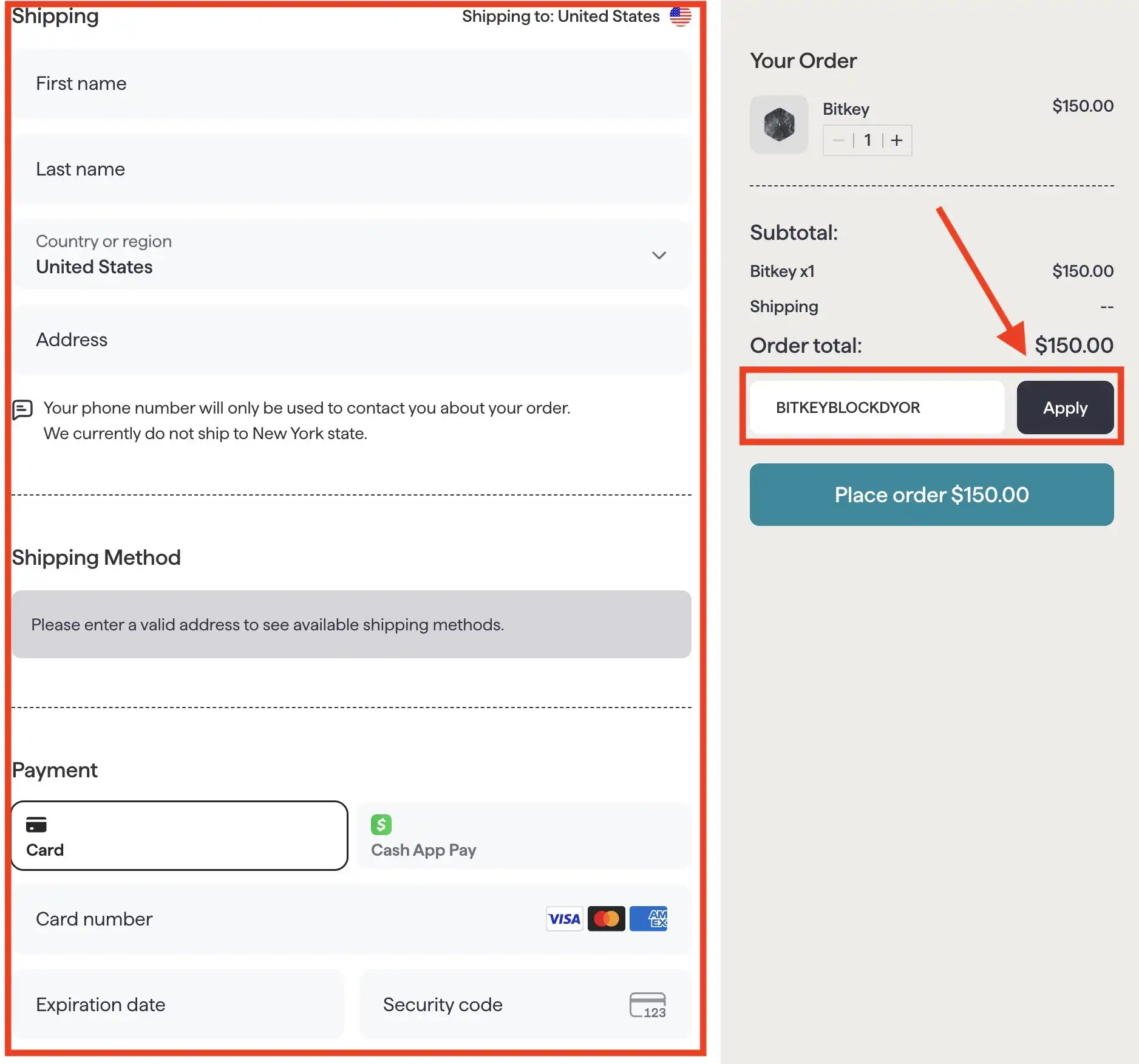Click the Last name field

click(x=352, y=169)
